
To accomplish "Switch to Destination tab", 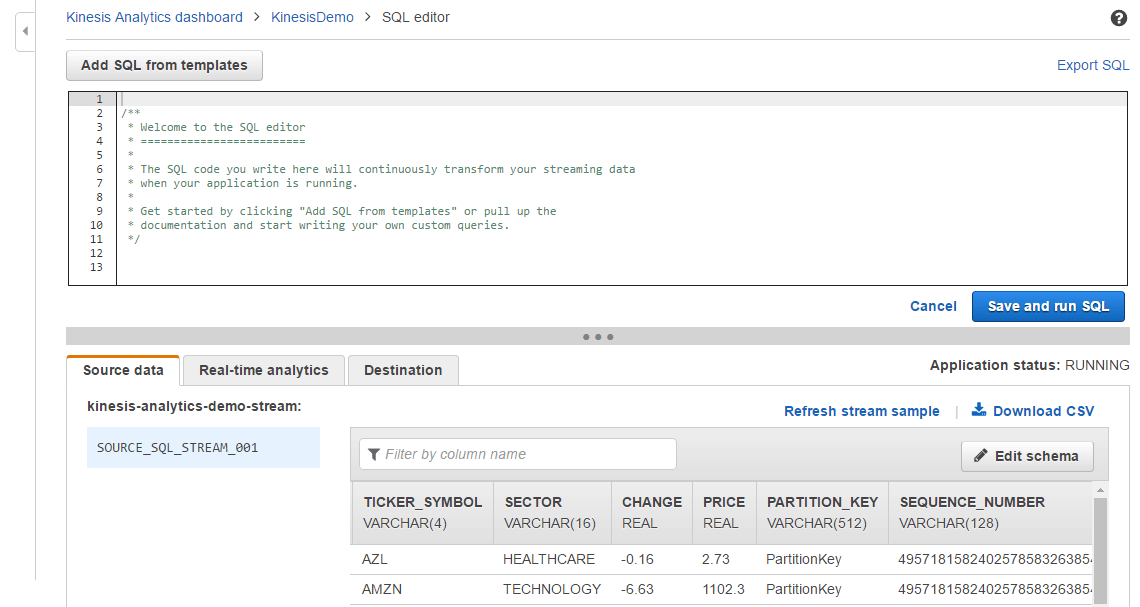I will pyautogui.click(x=403, y=370).
